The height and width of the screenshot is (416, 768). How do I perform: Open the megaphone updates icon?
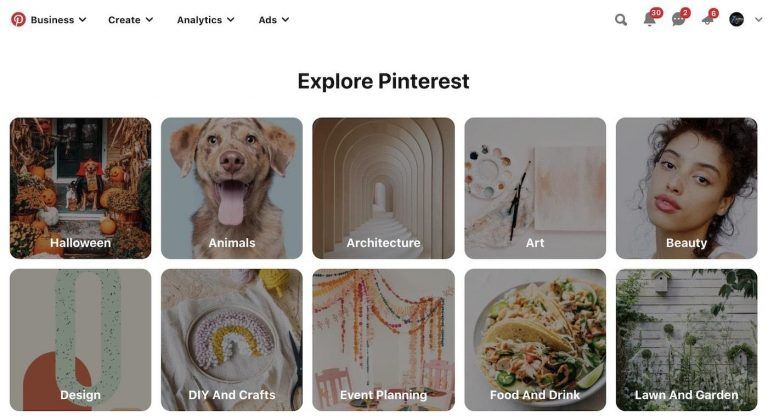[707, 20]
